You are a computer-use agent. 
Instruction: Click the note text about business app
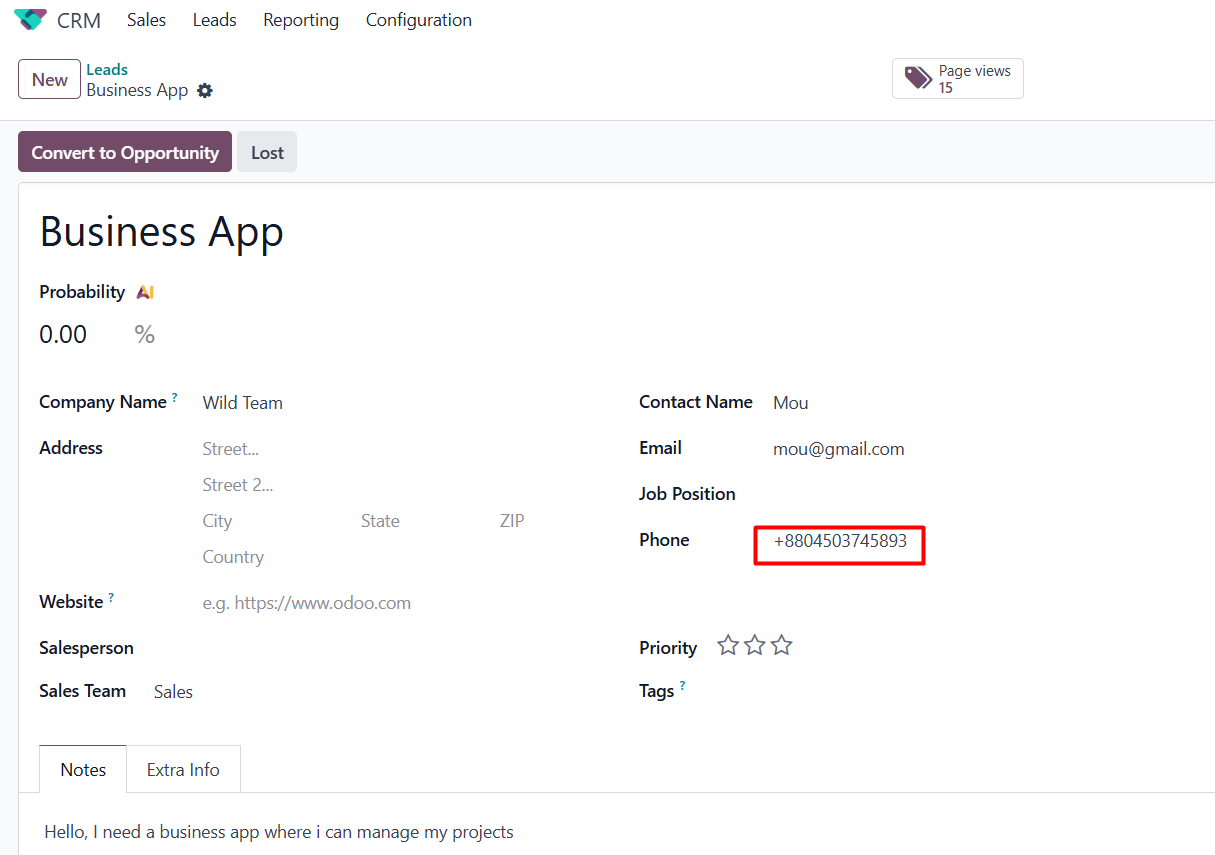point(279,831)
